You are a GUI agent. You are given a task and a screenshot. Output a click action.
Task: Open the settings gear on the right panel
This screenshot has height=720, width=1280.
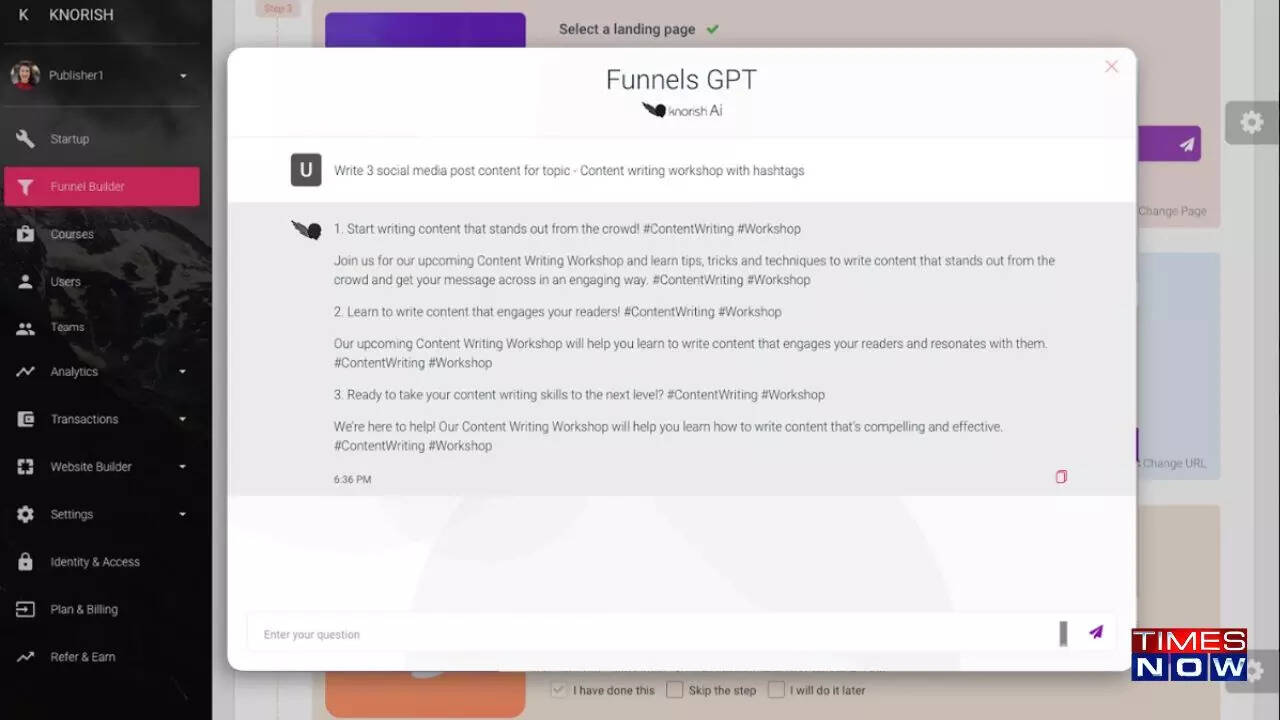pos(1251,121)
